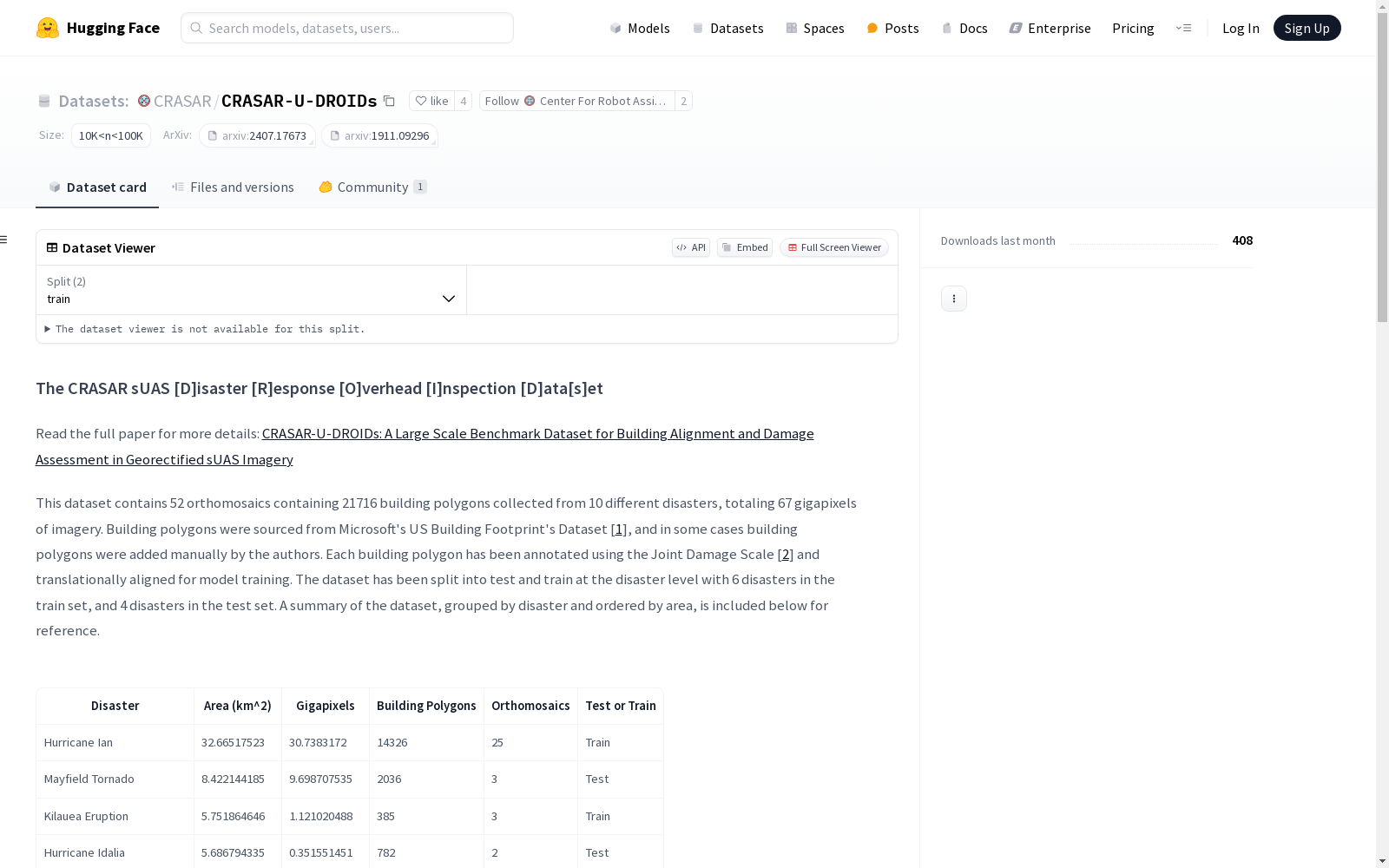Open reference [1] link
The width and height of the screenshot is (1389, 868).
(619, 529)
